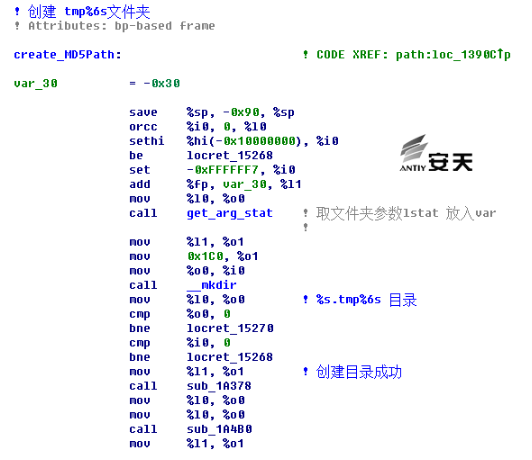Click the save instruction mnemonic
532x460 pixels.
click(x=143, y=112)
